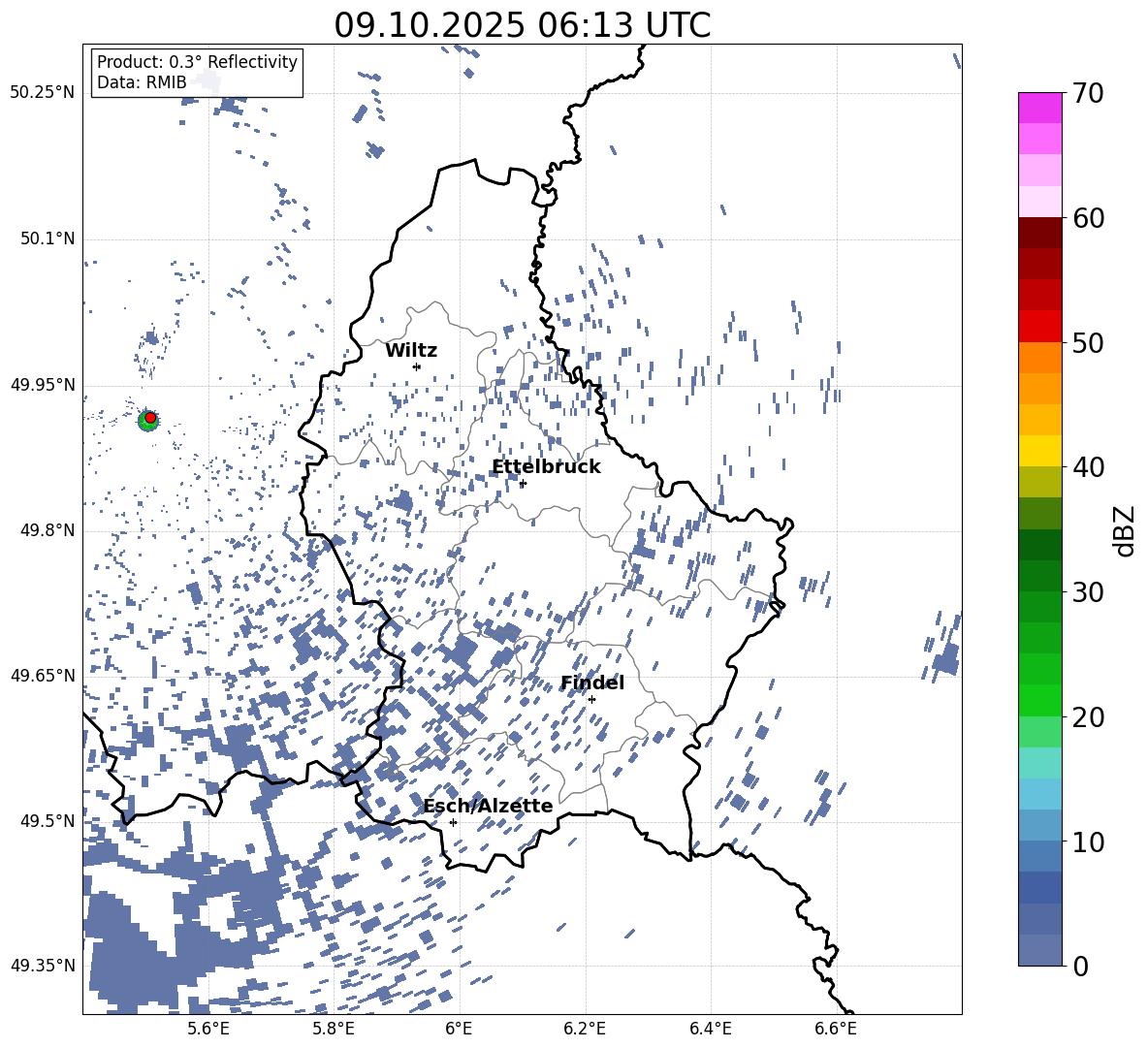Image resolution: width=1148 pixels, height=1048 pixels.
Task: Select the Findel city label
Action: pos(592,683)
